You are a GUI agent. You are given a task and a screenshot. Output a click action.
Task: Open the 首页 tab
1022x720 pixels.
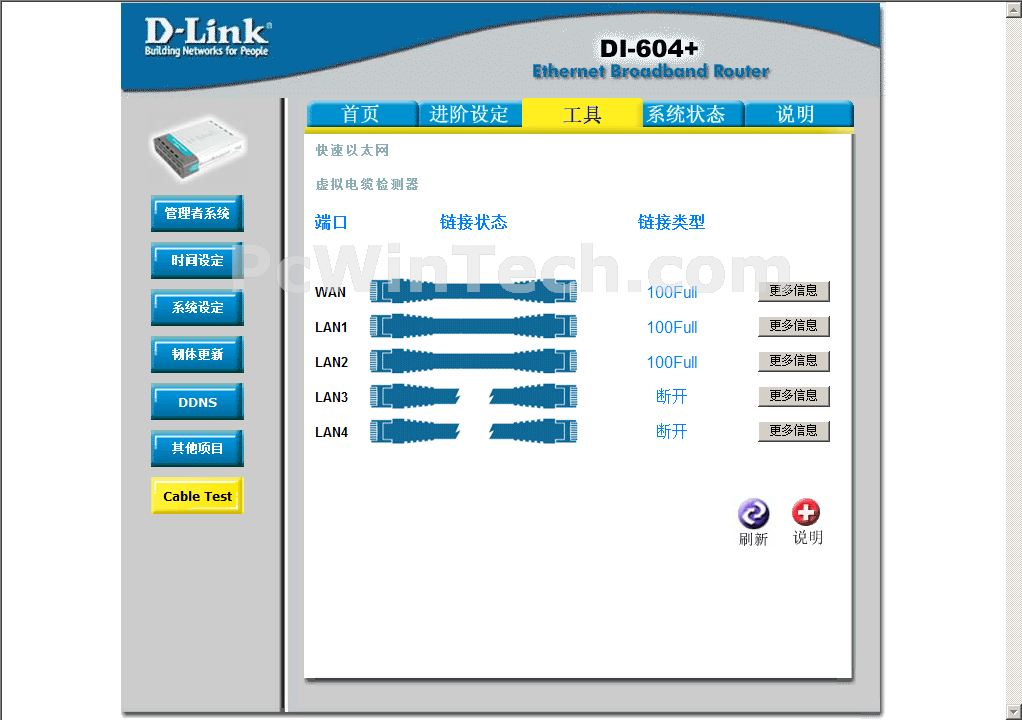point(362,114)
